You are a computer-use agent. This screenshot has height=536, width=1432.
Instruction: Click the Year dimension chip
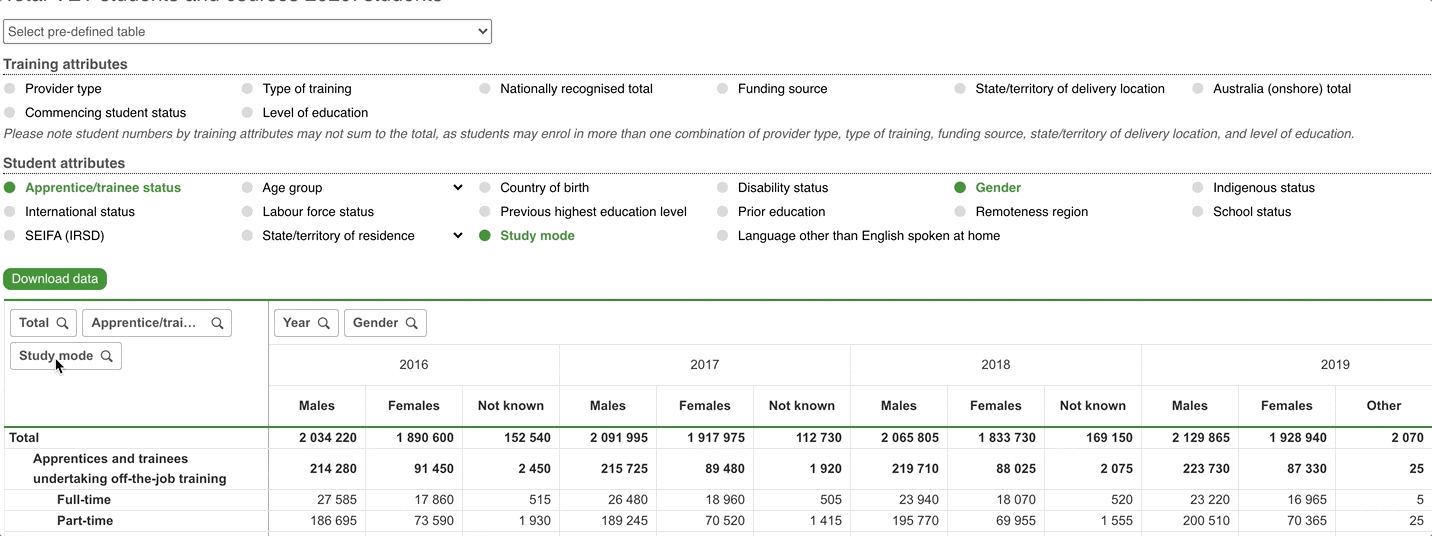pyautogui.click(x=306, y=323)
